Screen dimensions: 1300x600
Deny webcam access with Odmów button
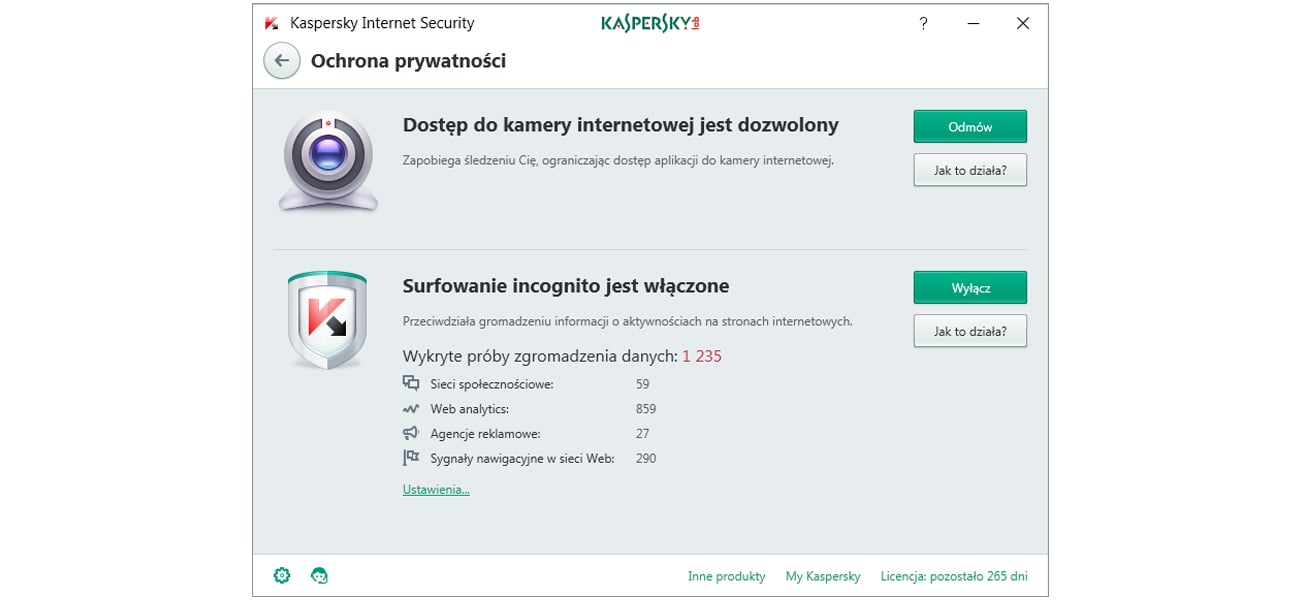pyautogui.click(x=970, y=127)
